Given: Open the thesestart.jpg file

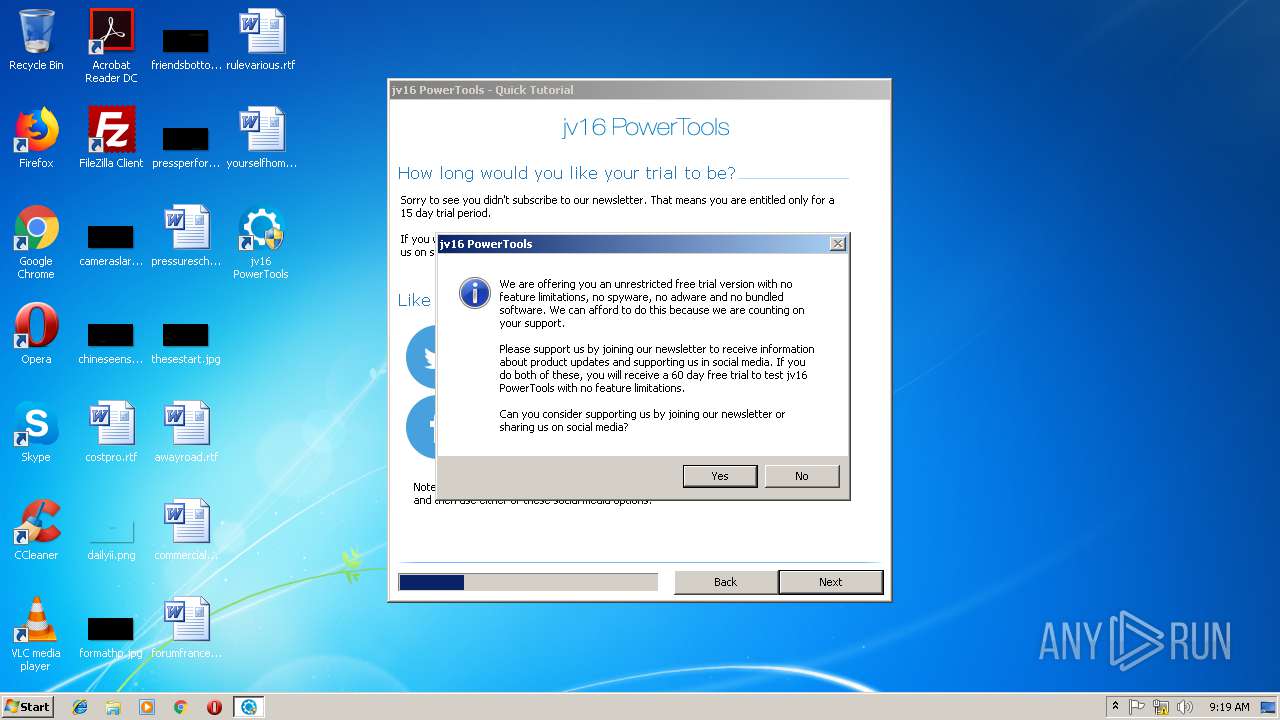Looking at the screenshot, I should [x=186, y=342].
